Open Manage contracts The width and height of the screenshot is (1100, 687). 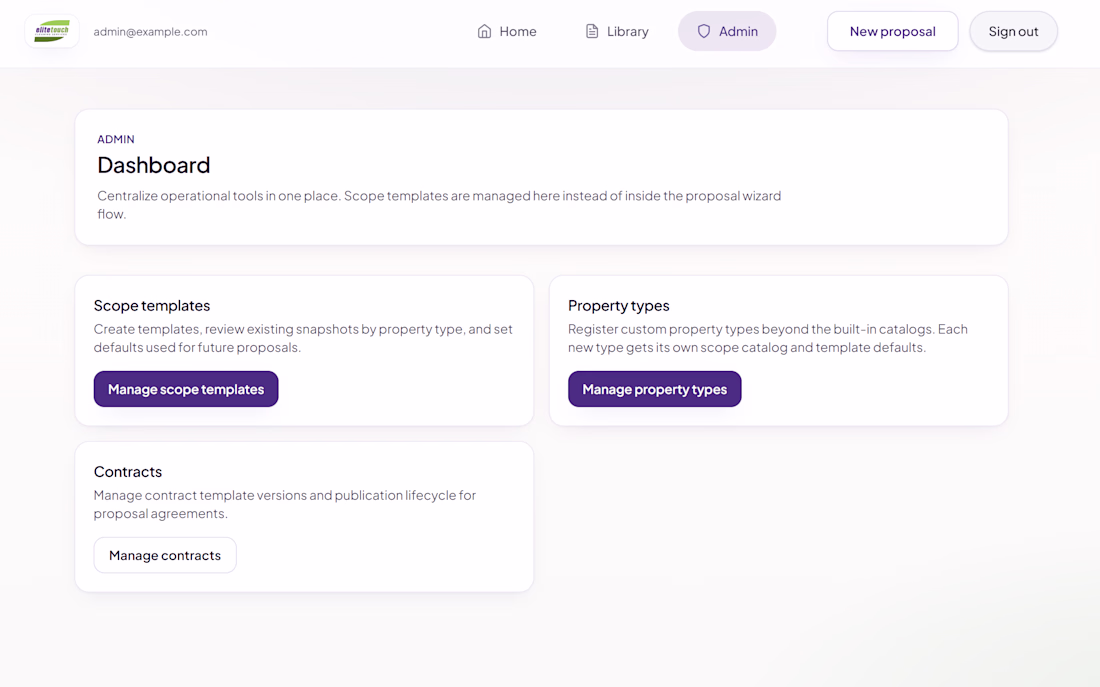tap(165, 556)
